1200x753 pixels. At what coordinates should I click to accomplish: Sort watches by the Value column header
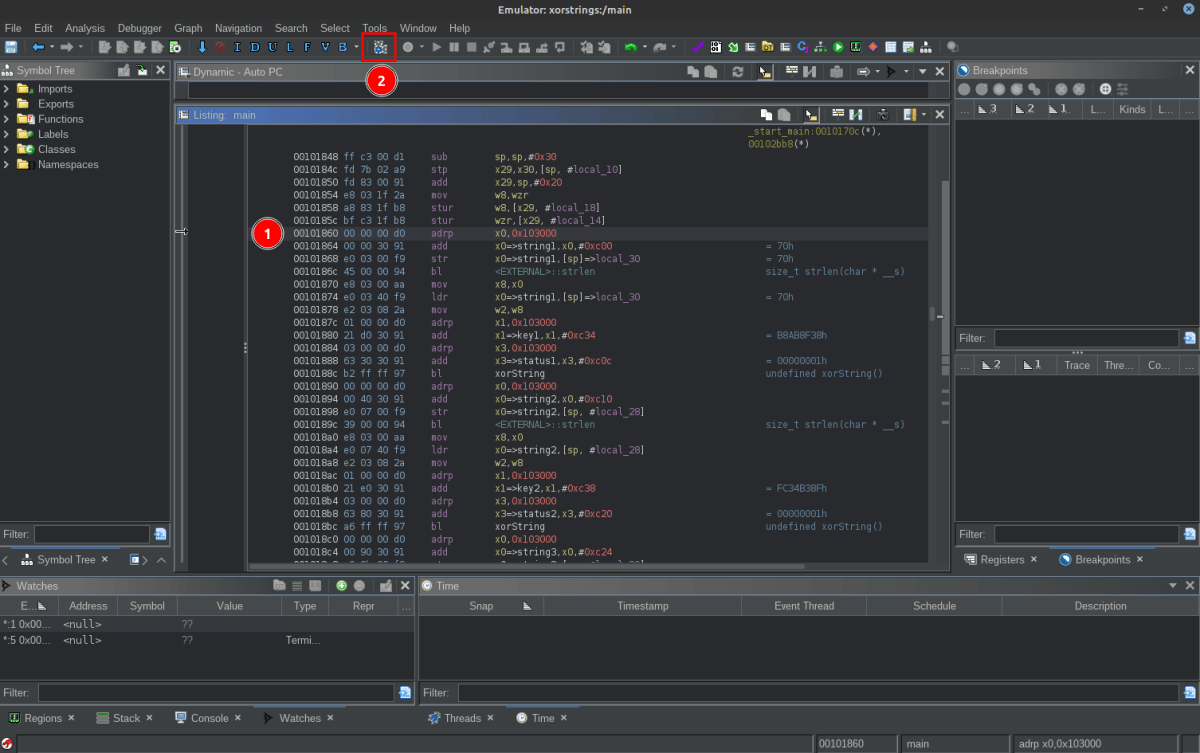[230, 606]
